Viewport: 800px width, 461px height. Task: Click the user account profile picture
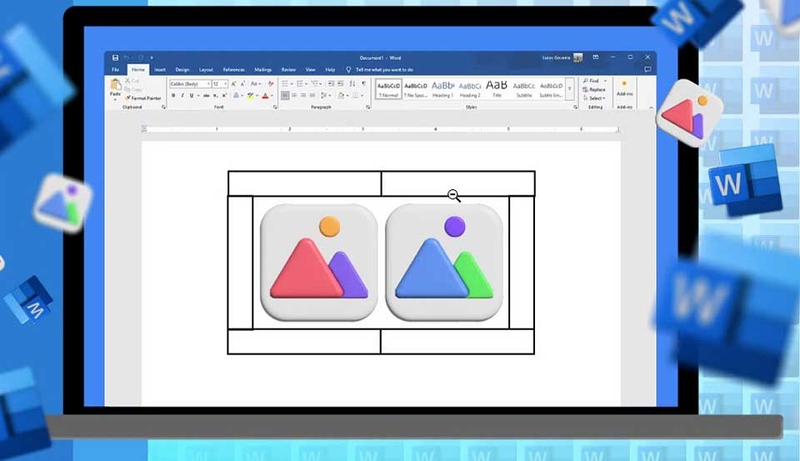click(578, 58)
